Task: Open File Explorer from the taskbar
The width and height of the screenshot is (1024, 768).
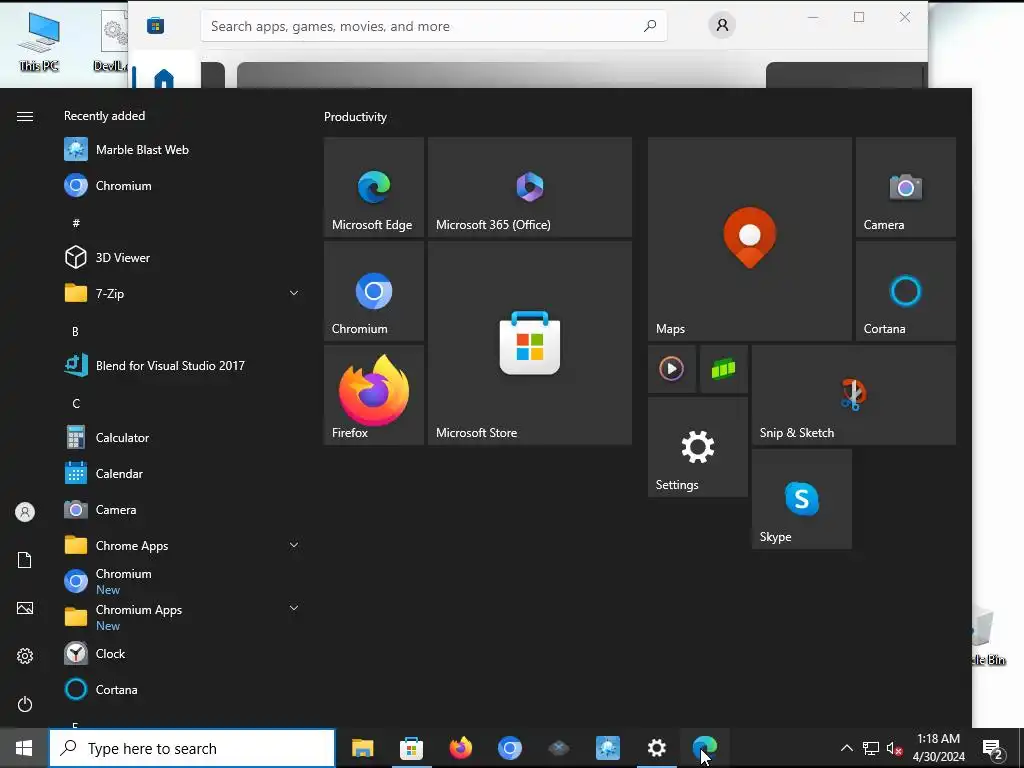Action: pos(362,748)
